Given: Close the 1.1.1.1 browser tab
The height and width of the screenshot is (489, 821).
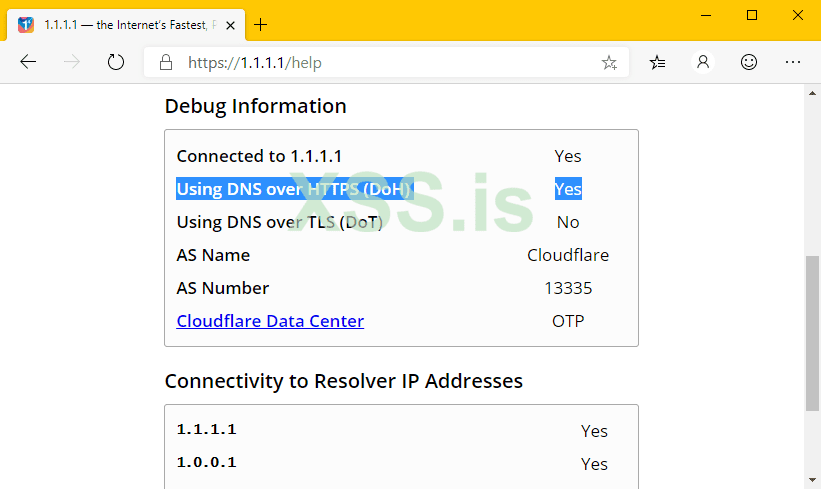Looking at the screenshot, I should coord(229,24).
